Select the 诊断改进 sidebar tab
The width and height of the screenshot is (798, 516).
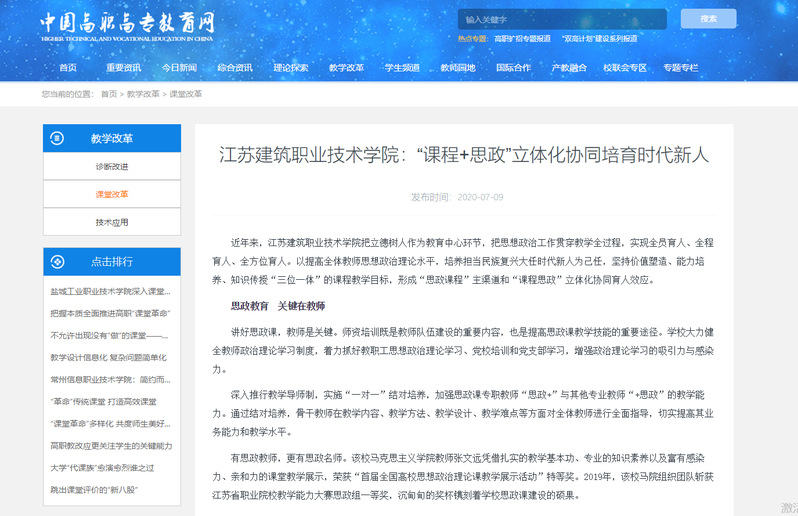coord(112,166)
